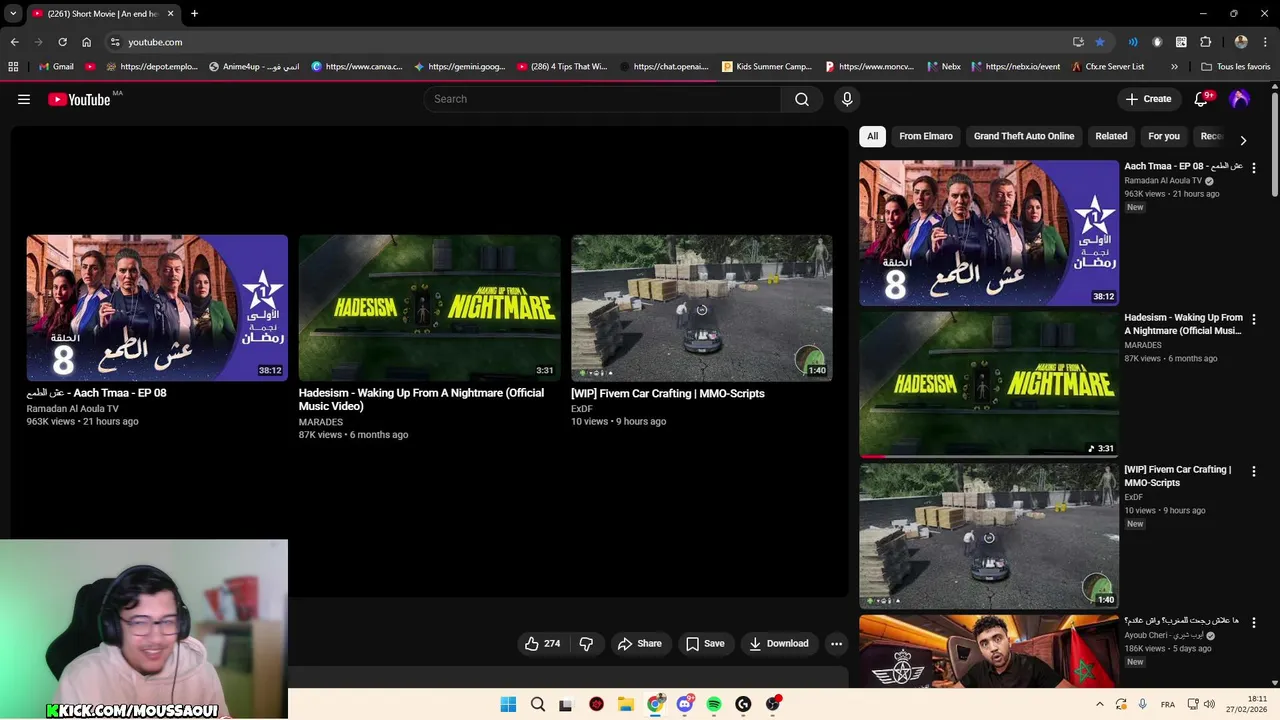This screenshot has width=1280, height=720.
Task: Open the Chrome extensions puzzle icon
Action: coord(1205,42)
